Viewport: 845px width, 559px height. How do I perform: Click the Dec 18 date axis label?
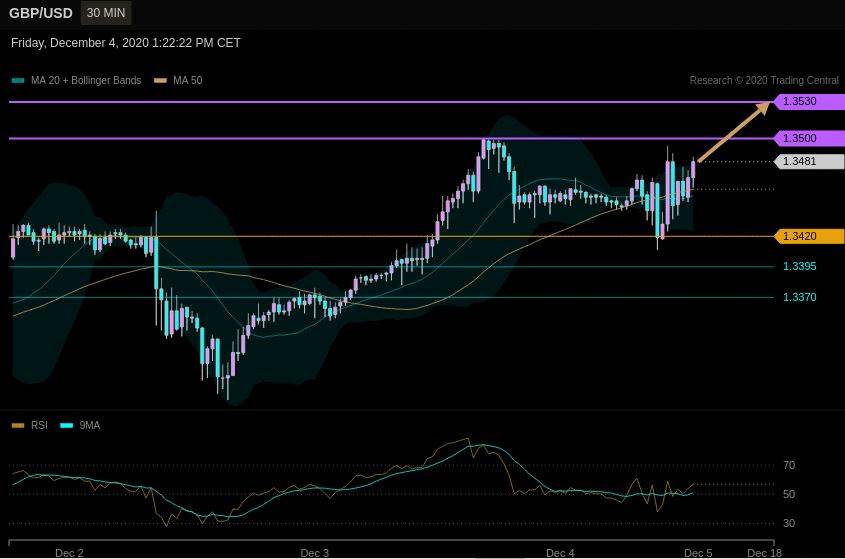(x=765, y=553)
